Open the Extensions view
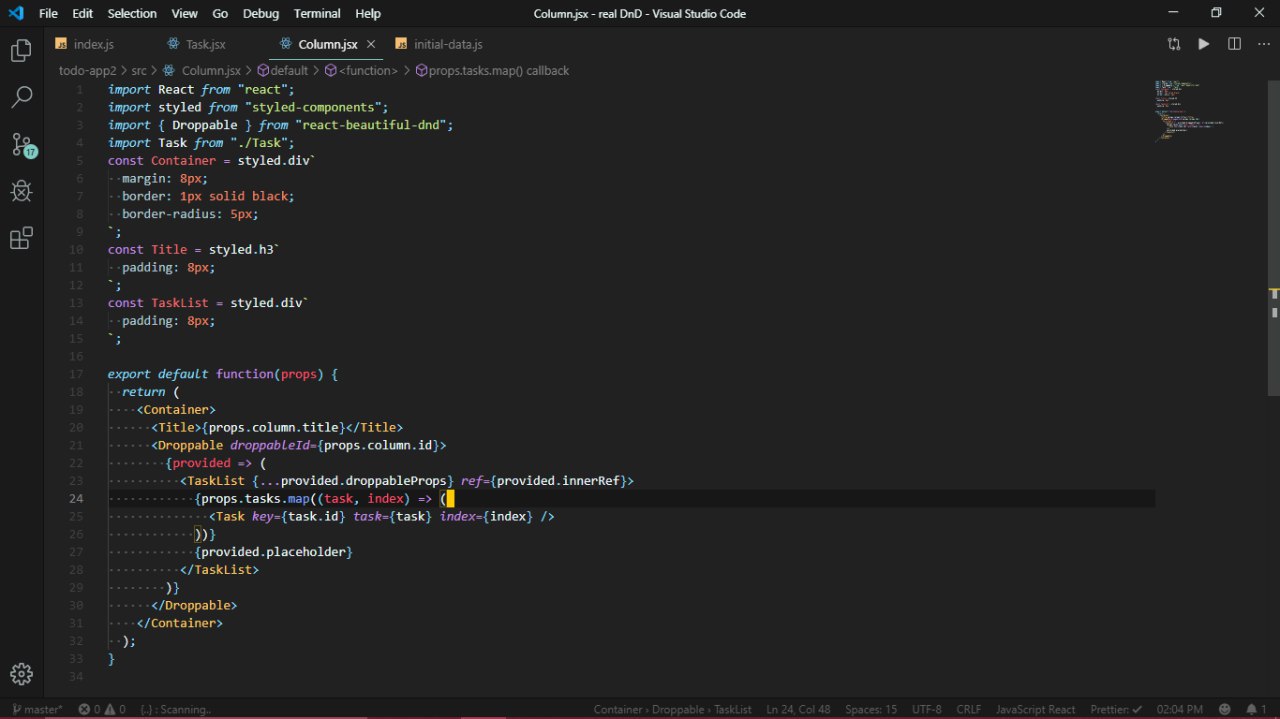 21,239
